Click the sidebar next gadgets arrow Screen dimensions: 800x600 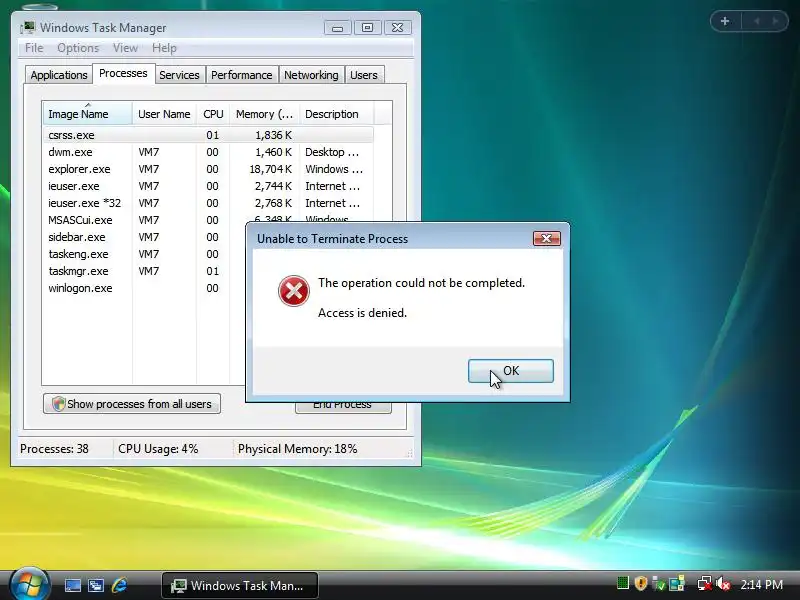(x=775, y=21)
